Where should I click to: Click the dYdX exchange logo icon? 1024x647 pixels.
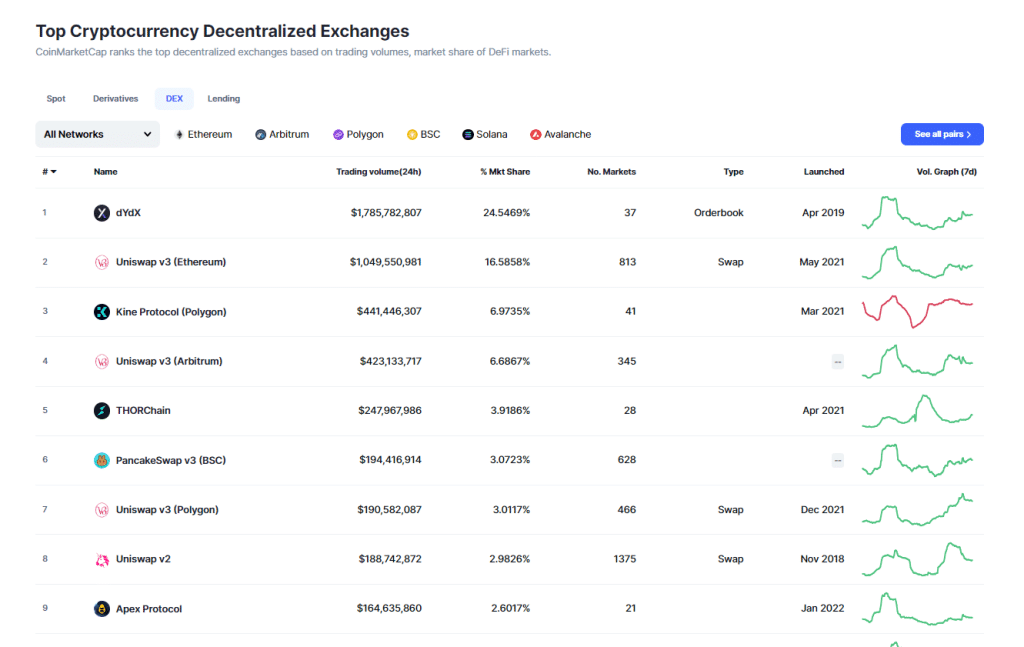click(x=101, y=213)
